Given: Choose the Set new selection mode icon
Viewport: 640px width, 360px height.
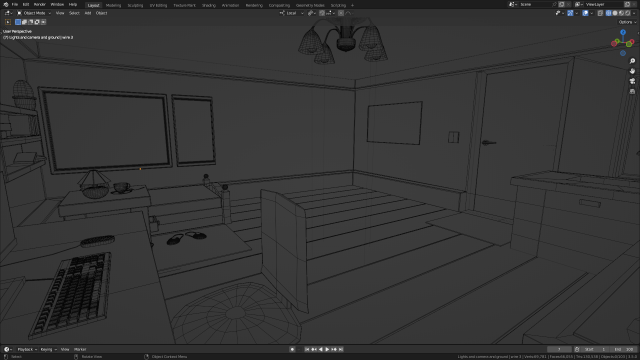Looking at the screenshot, I should pos(18,22).
